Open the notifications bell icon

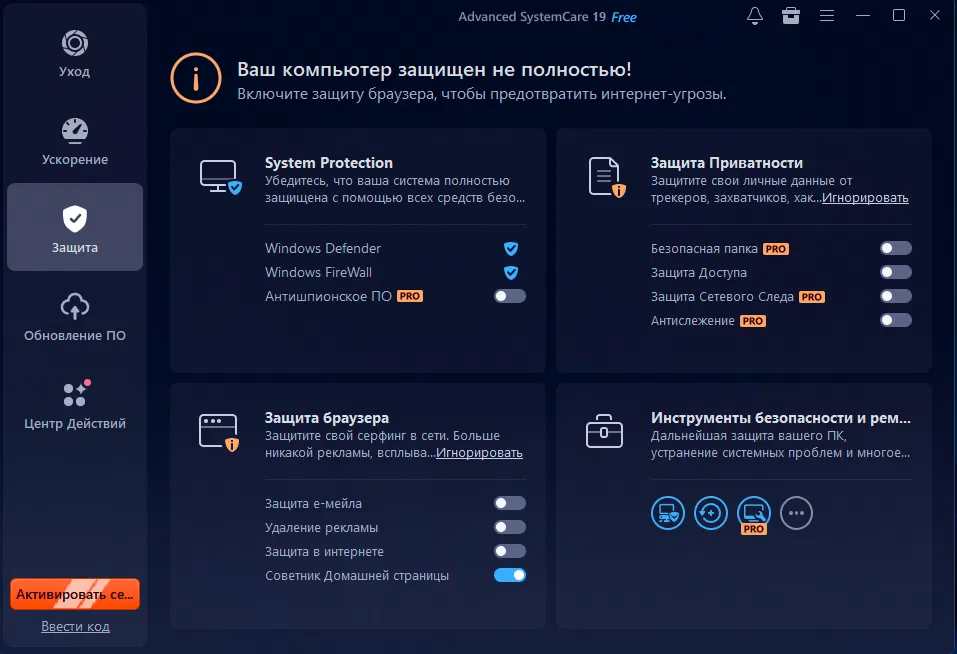coord(755,16)
